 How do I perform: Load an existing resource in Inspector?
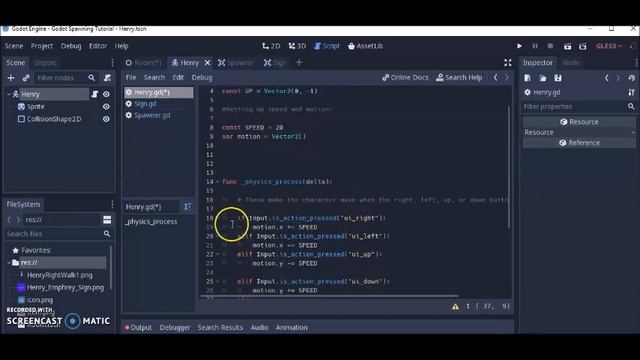click(x=542, y=78)
